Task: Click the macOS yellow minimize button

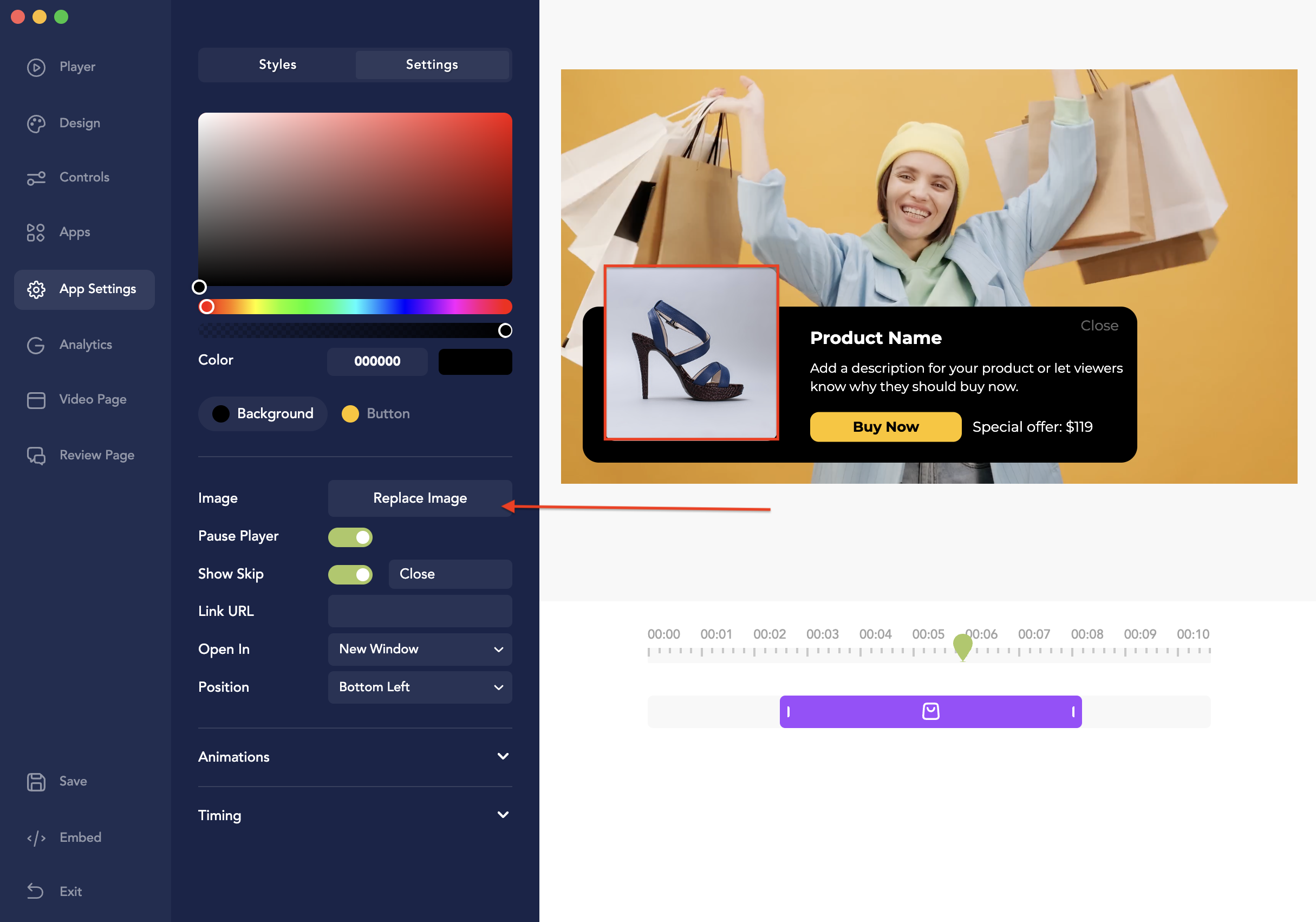Action: pos(40,17)
